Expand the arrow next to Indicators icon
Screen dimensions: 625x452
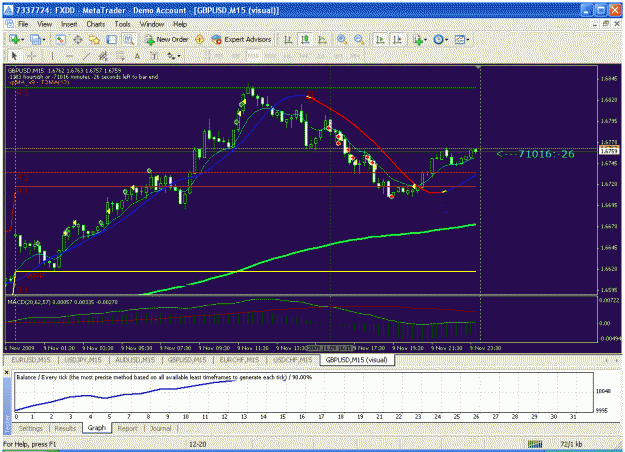[x=426, y=40]
